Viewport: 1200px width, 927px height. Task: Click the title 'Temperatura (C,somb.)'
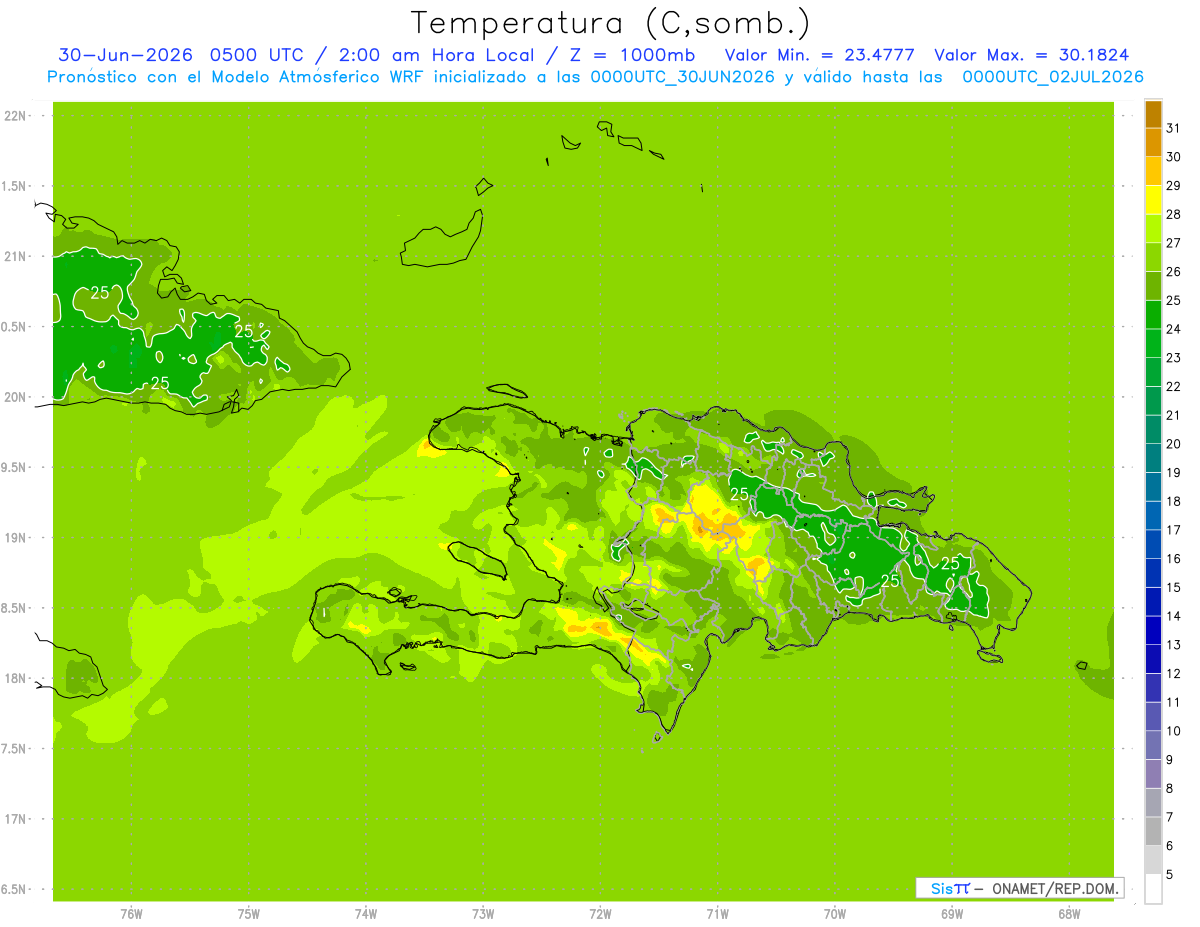pos(611,23)
